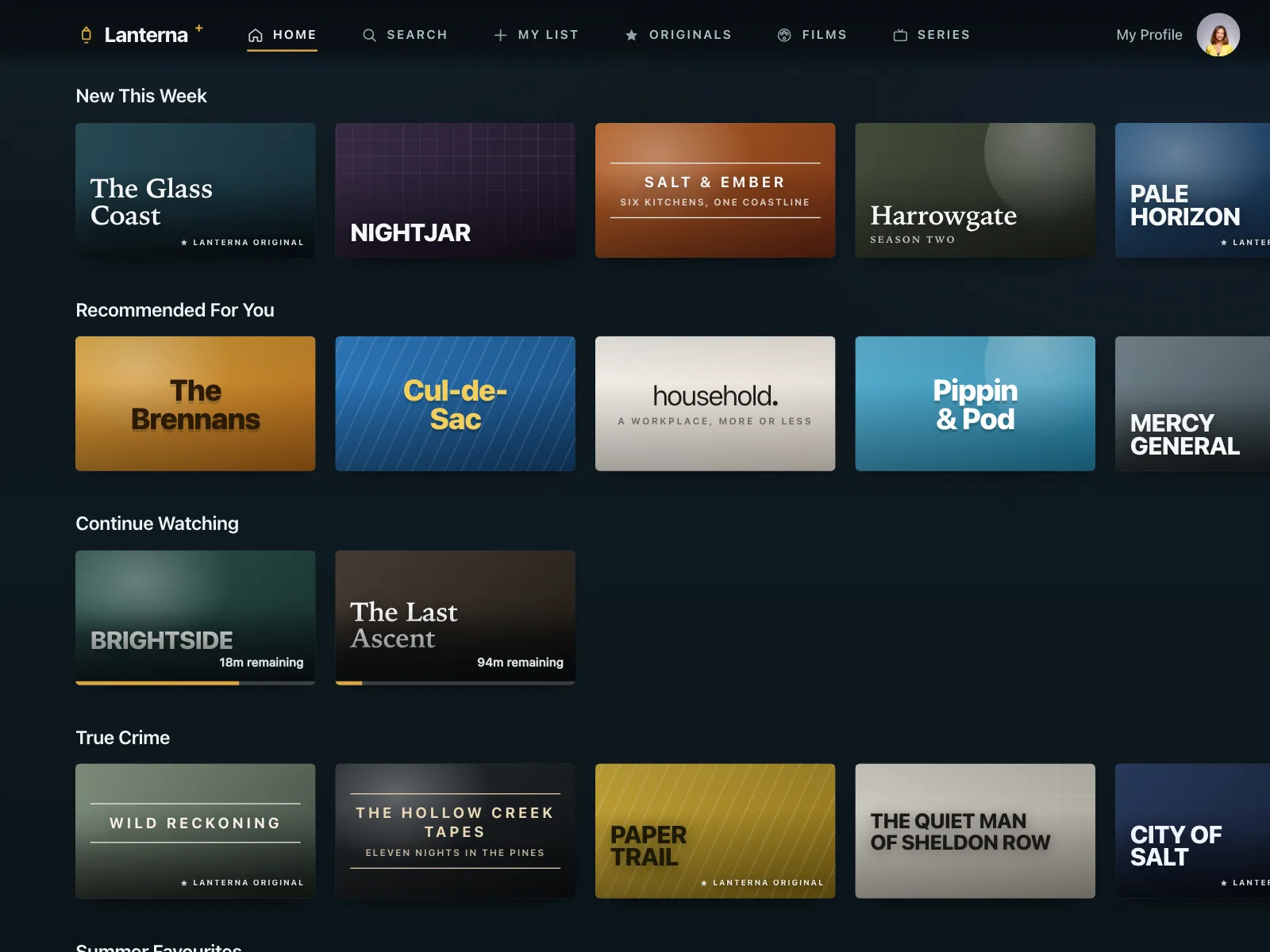Click the Home house icon
1270x952 pixels.
[x=256, y=35]
